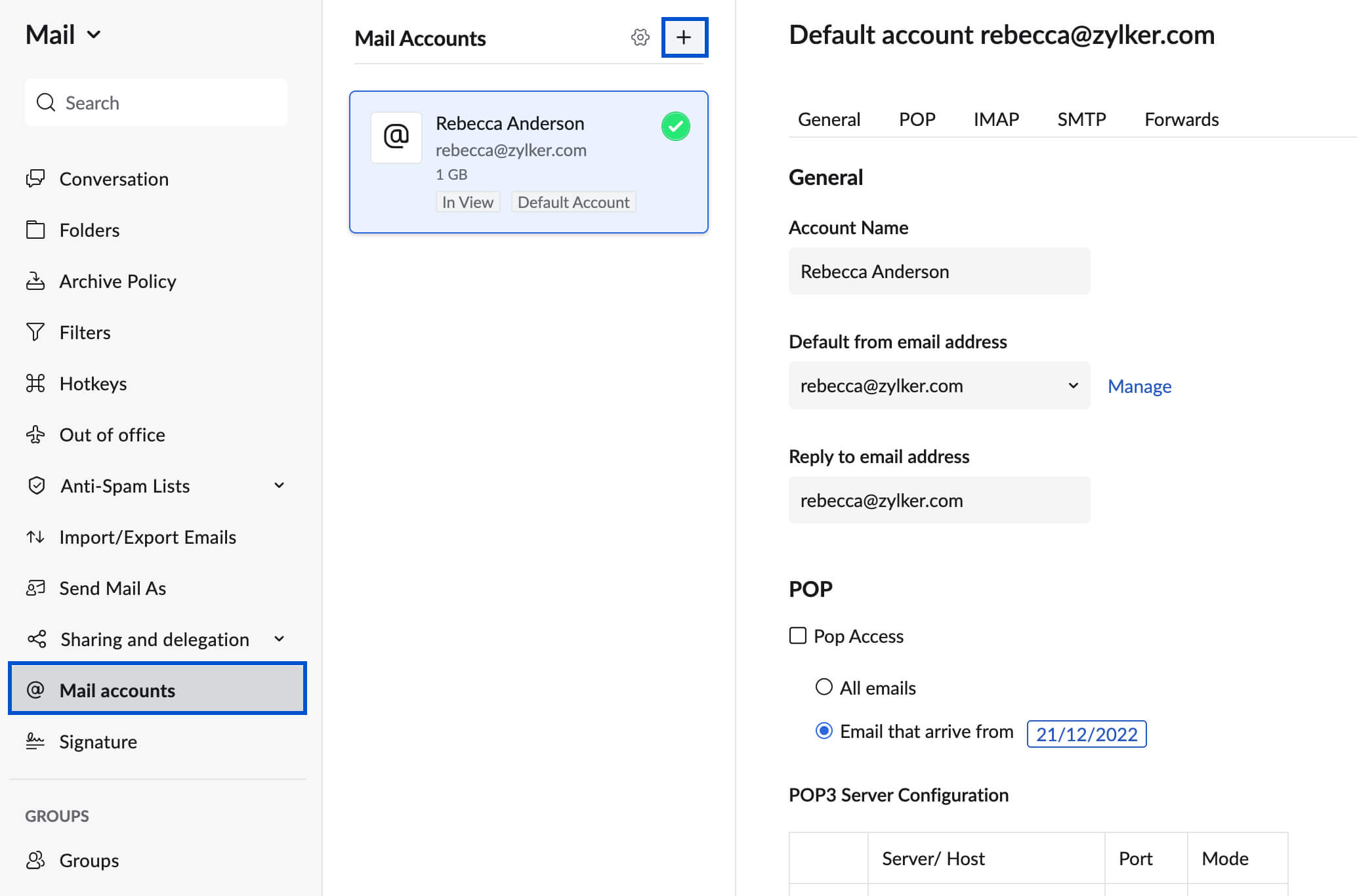Click the Conversation icon in sidebar

(x=36, y=179)
